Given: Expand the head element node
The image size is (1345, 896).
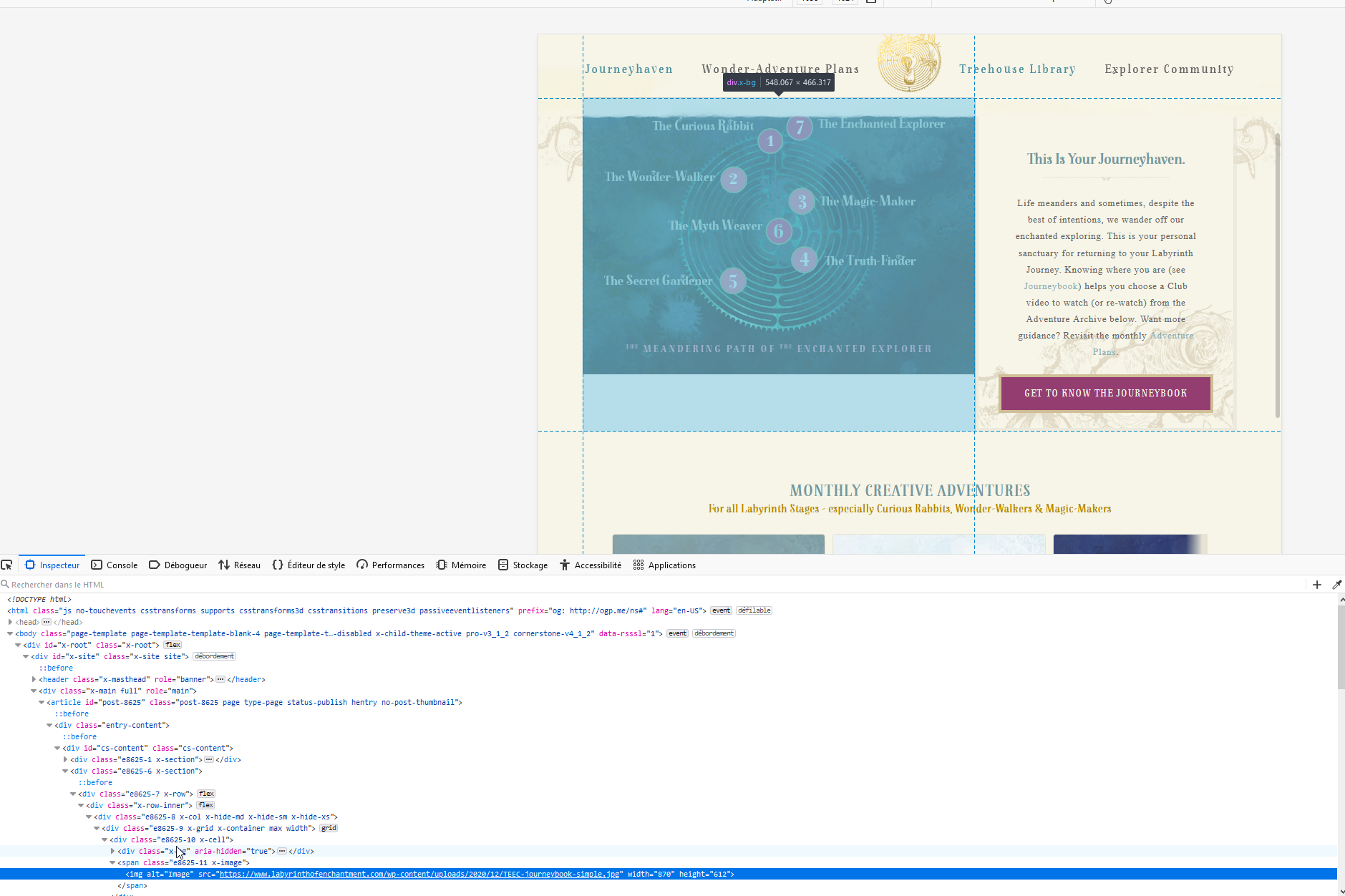Looking at the screenshot, I should [x=10, y=622].
